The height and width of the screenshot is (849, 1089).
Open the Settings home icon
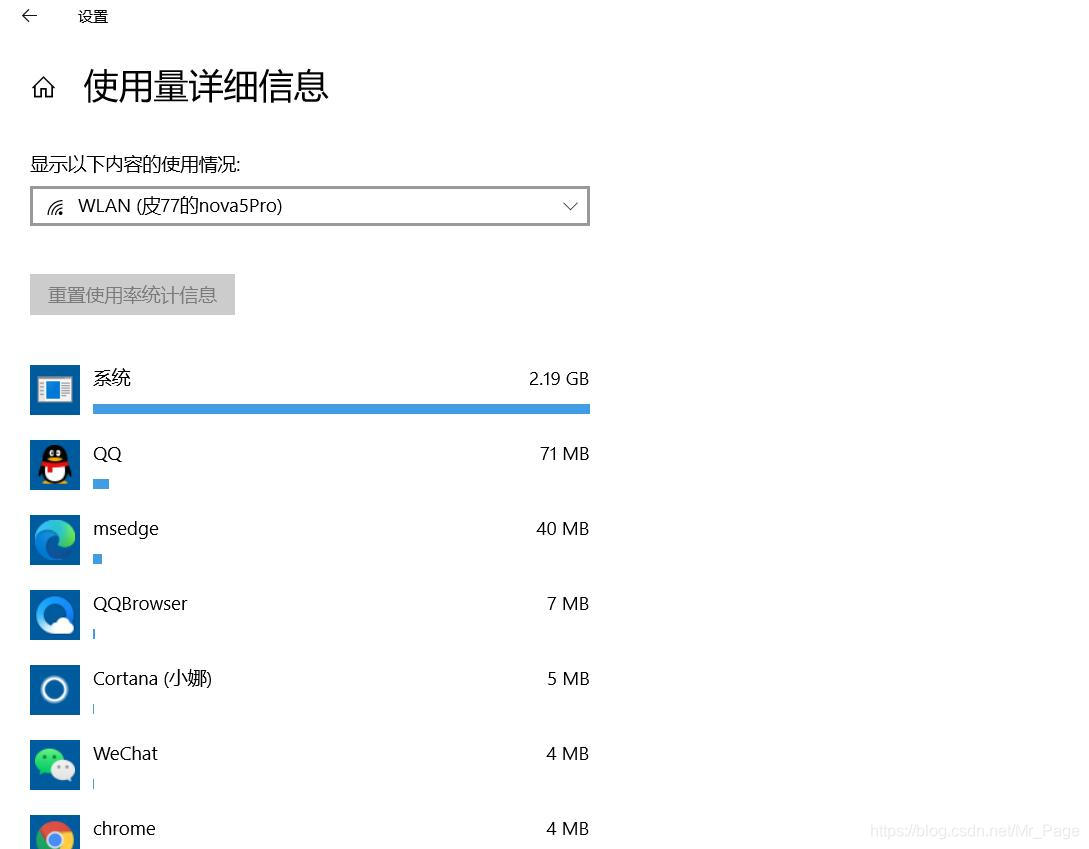click(x=43, y=88)
